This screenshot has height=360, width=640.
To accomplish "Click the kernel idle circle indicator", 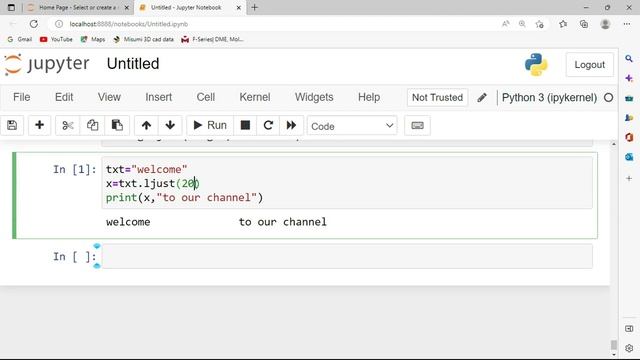I will click(608, 98).
